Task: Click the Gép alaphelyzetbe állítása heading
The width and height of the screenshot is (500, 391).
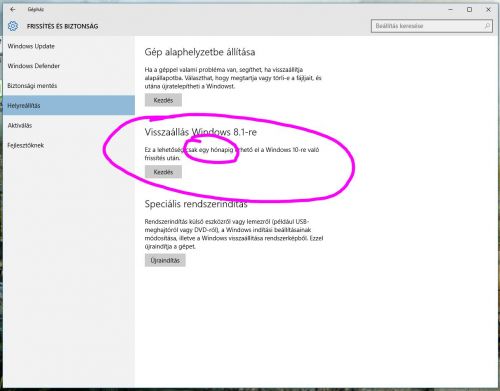Action: 200,52
